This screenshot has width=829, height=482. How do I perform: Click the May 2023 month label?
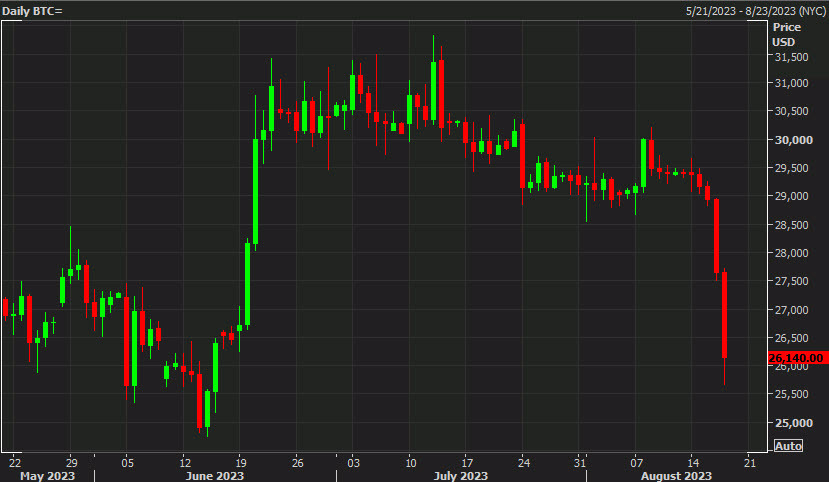coord(48,476)
